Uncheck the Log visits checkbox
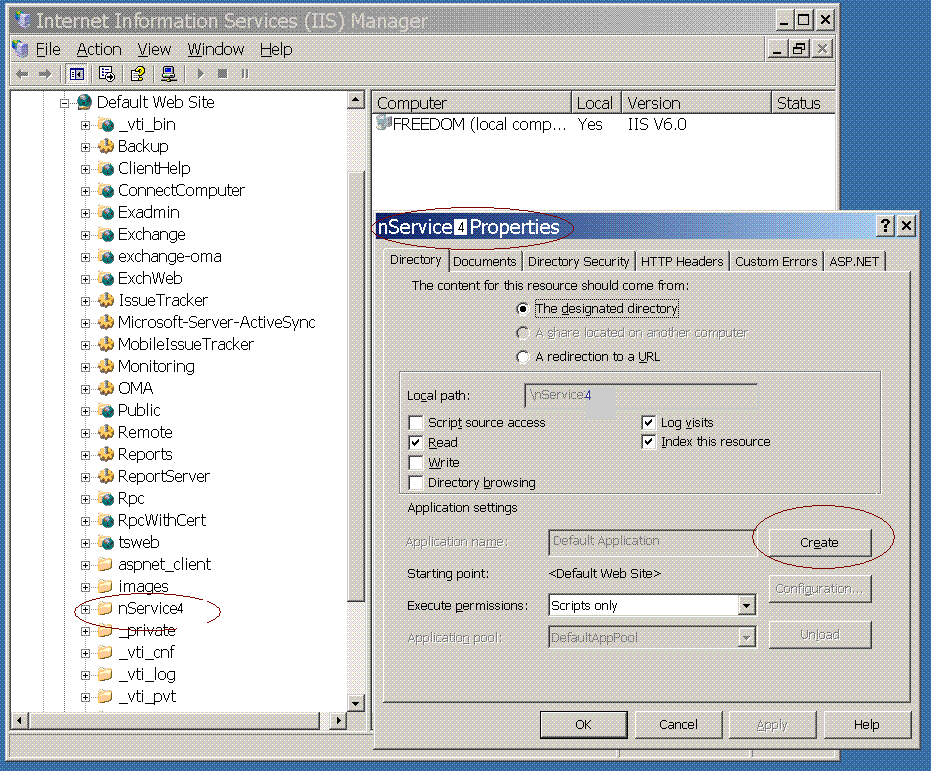The image size is (931, 771). pos(649,423)
